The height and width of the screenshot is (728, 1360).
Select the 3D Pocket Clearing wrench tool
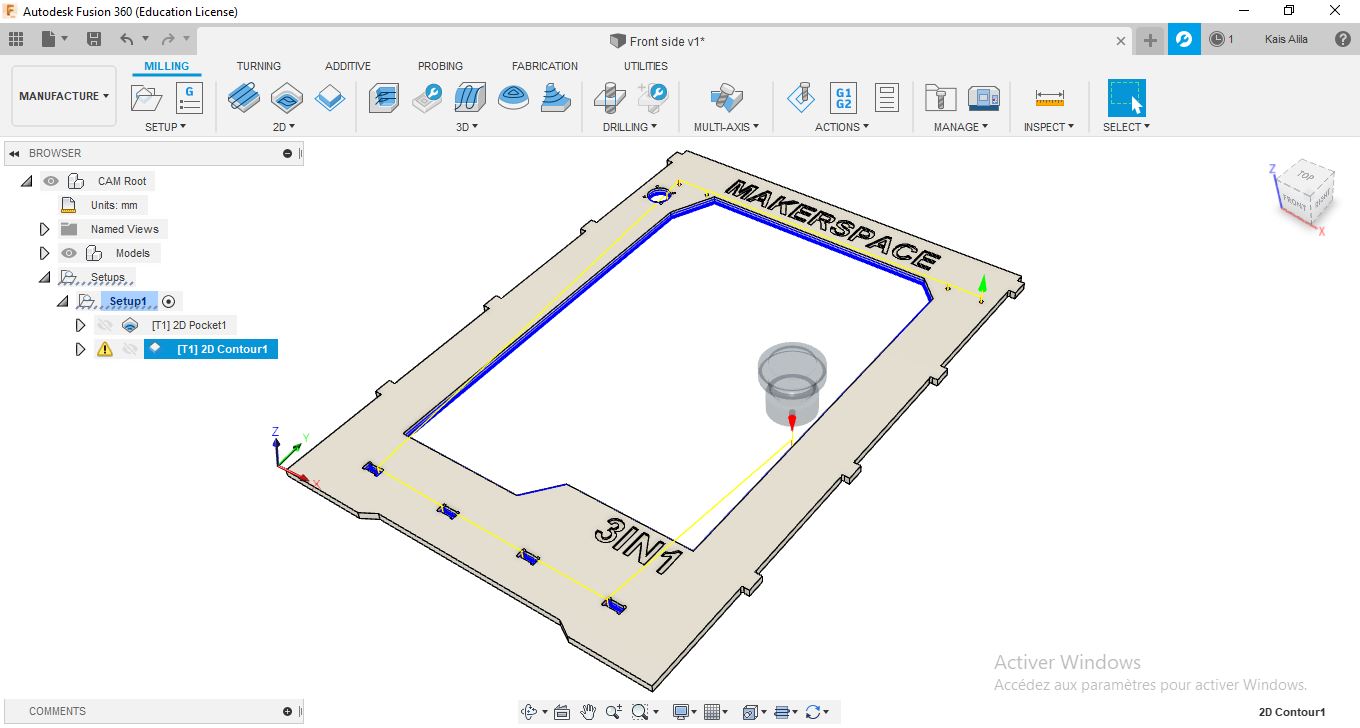428,98
